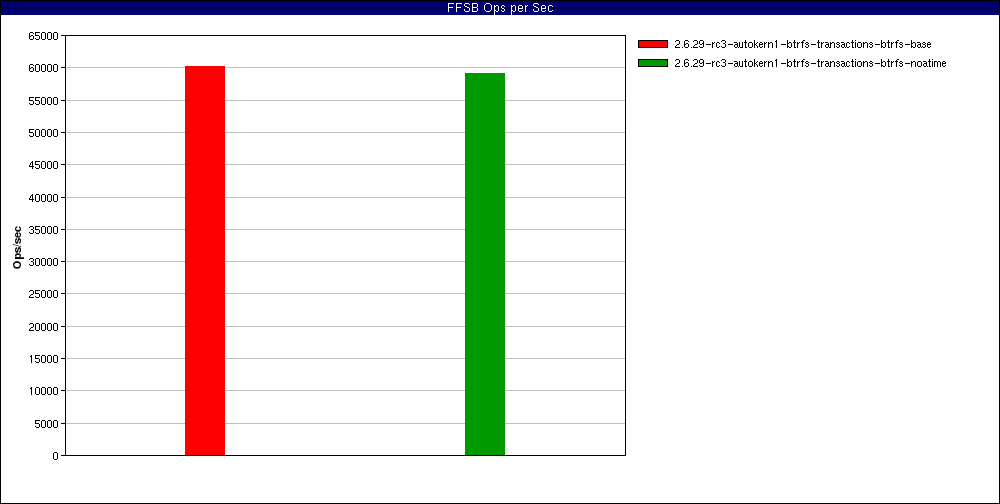Click the Ops/sec y-axis label
The height and width of the screenshot is (504, 1000).
coord(18,246)
